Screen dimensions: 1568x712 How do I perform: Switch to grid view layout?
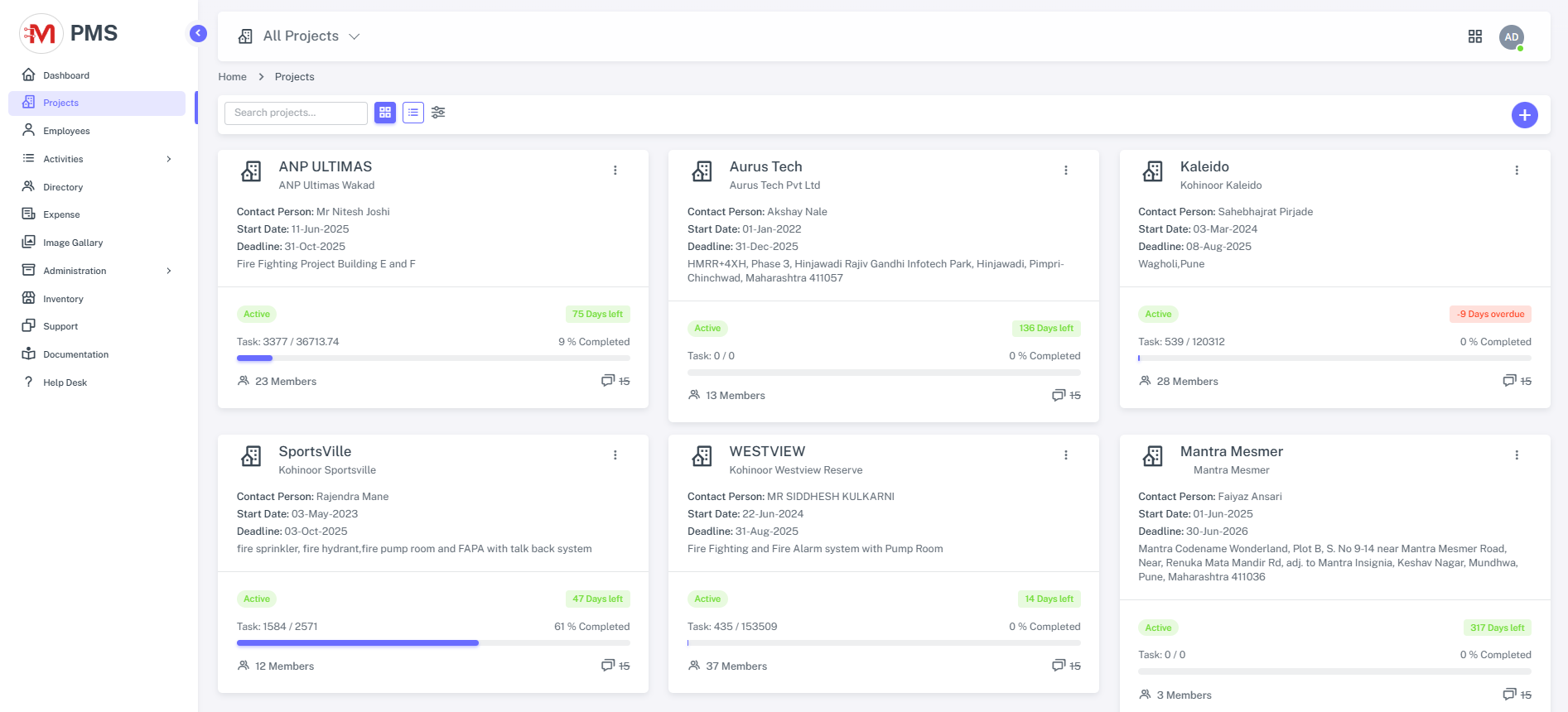(385, 113)
